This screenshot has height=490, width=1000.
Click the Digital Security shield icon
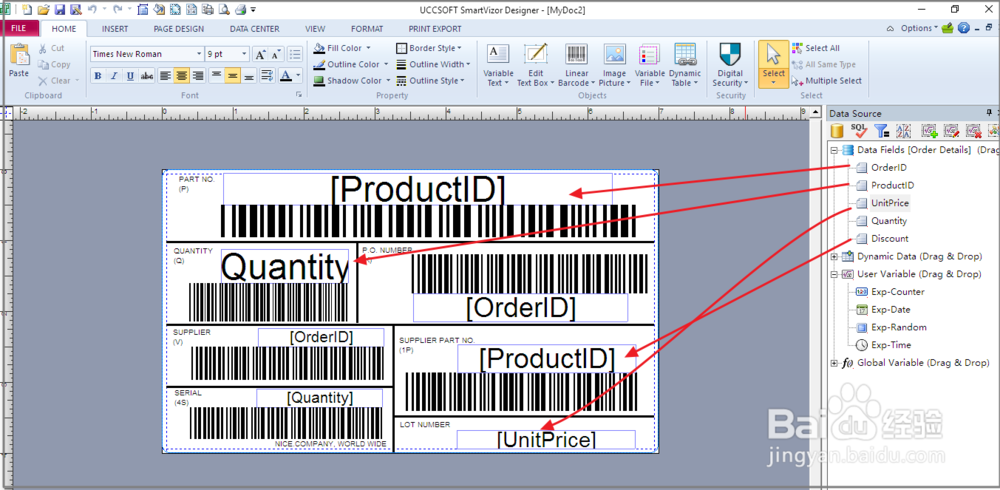point(730,54)
